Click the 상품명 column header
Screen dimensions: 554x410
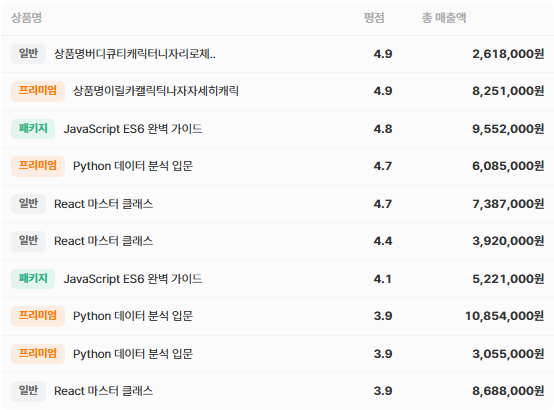coord(26,18)
